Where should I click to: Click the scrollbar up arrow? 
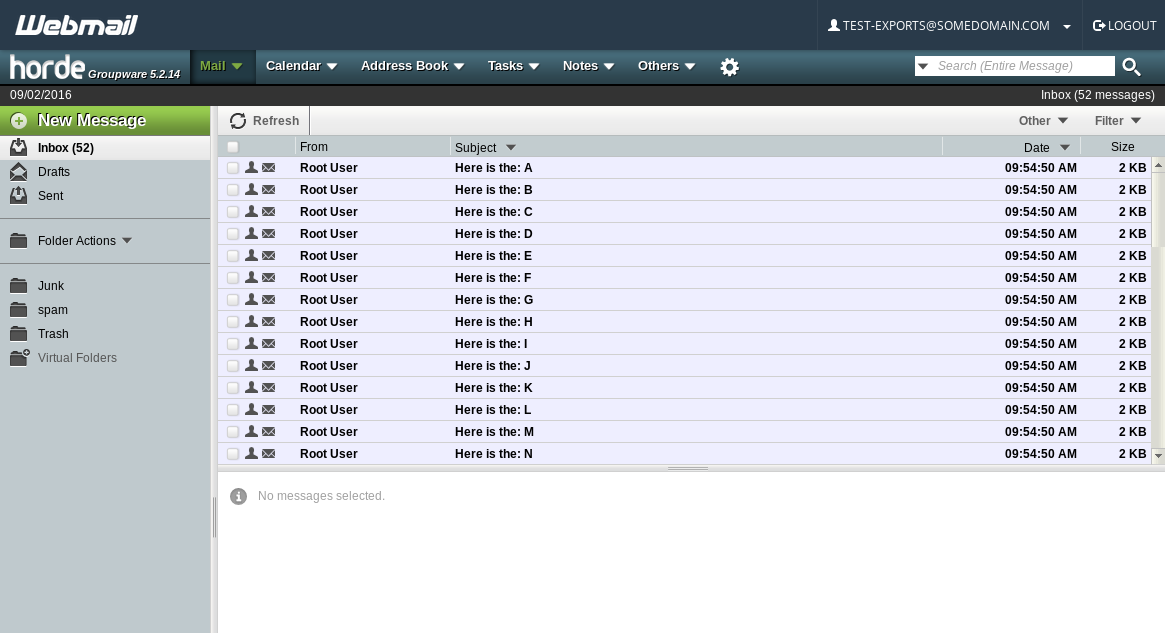(x=1158, y=165)
